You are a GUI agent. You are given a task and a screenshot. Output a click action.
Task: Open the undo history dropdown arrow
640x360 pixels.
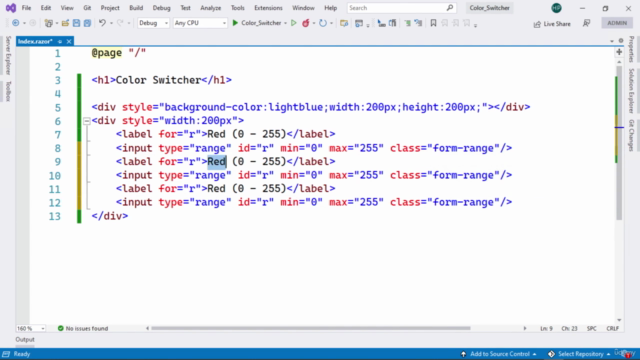[x=111, y=23]
